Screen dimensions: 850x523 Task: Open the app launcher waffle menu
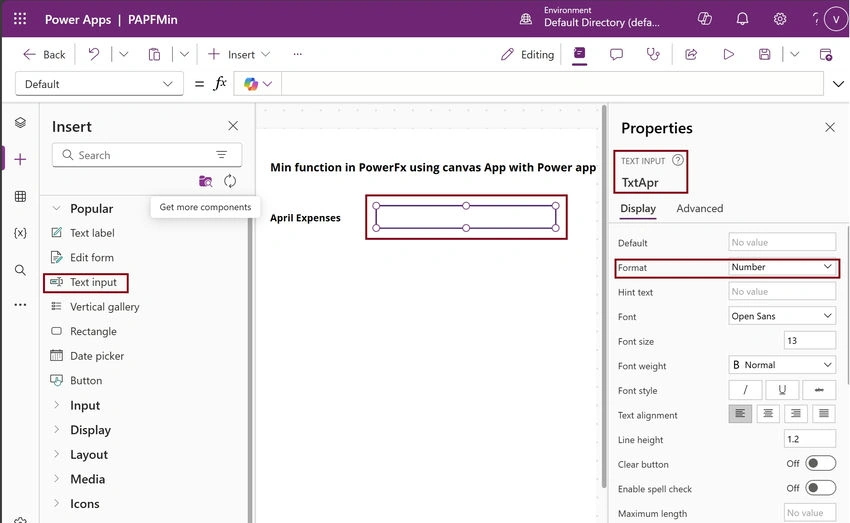point(20,19)
